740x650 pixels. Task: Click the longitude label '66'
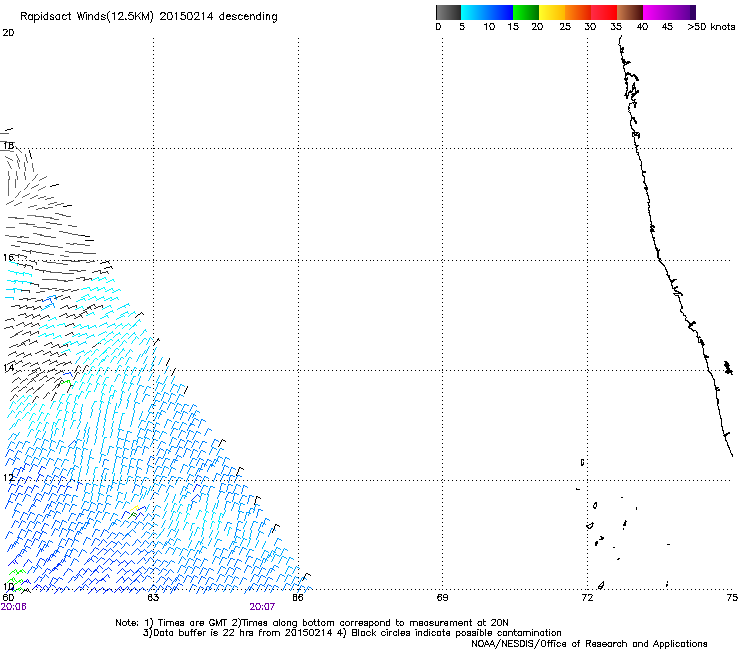[x=297, y=598]
